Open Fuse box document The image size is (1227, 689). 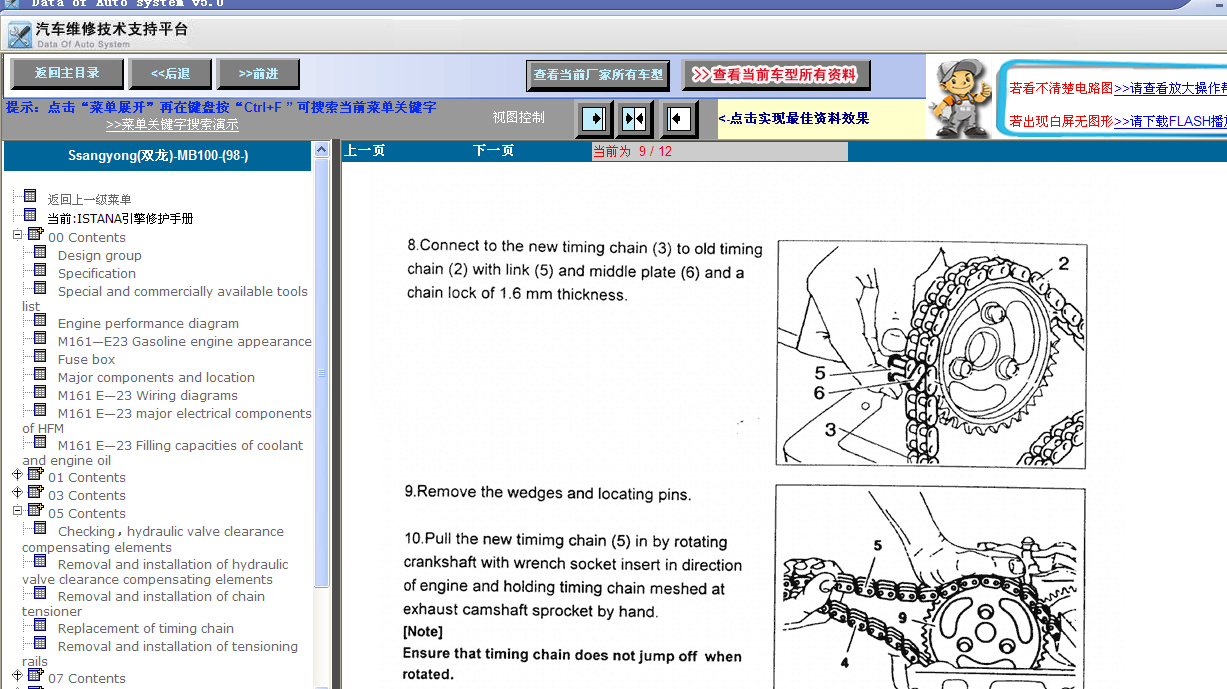pos(86,359)
